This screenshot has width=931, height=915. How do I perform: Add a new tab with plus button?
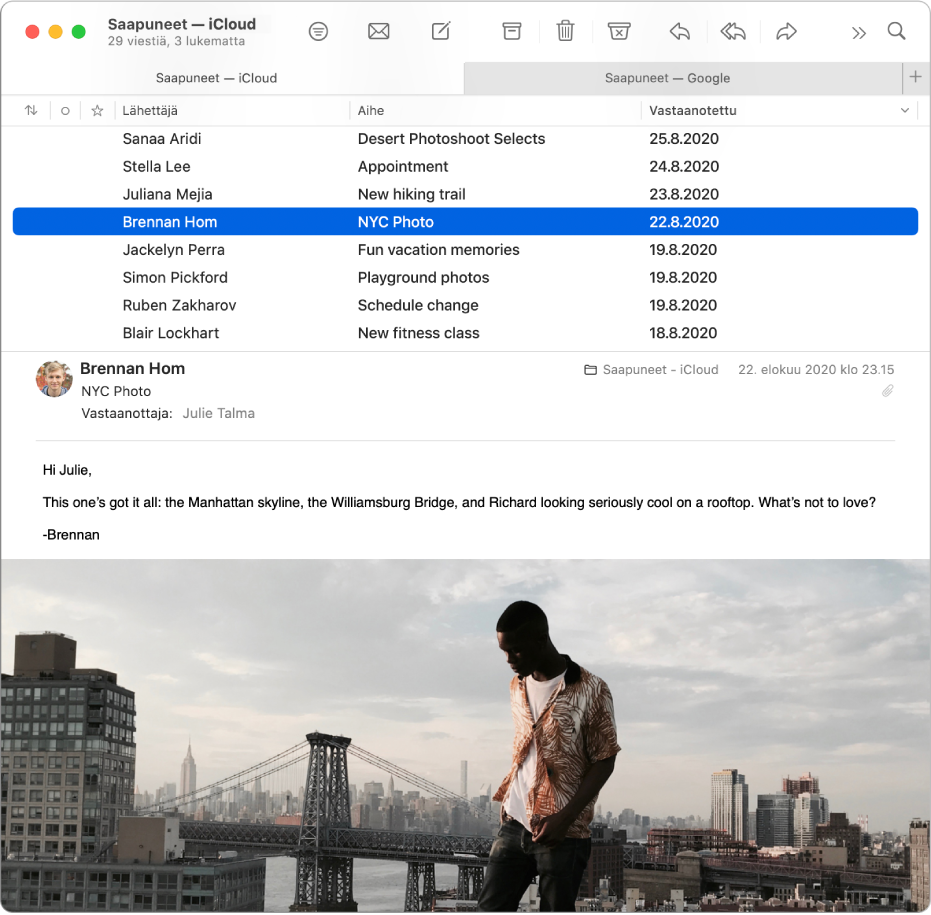tap(915, 77)
